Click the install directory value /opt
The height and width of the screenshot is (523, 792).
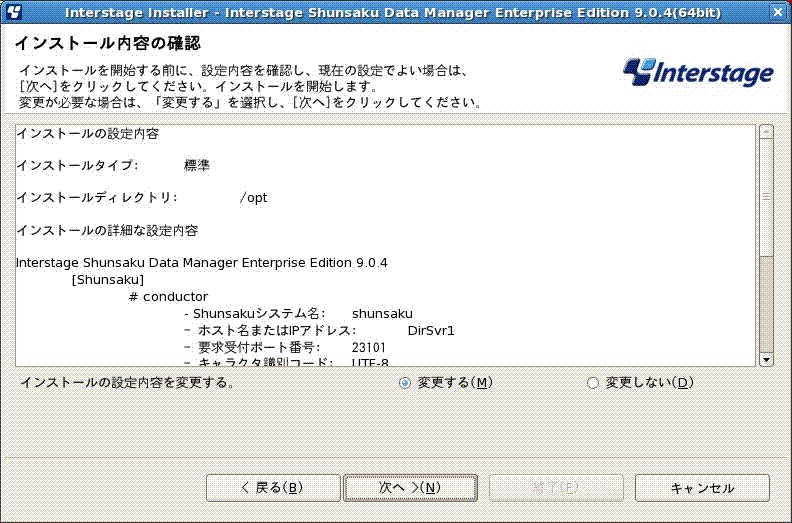254,198
